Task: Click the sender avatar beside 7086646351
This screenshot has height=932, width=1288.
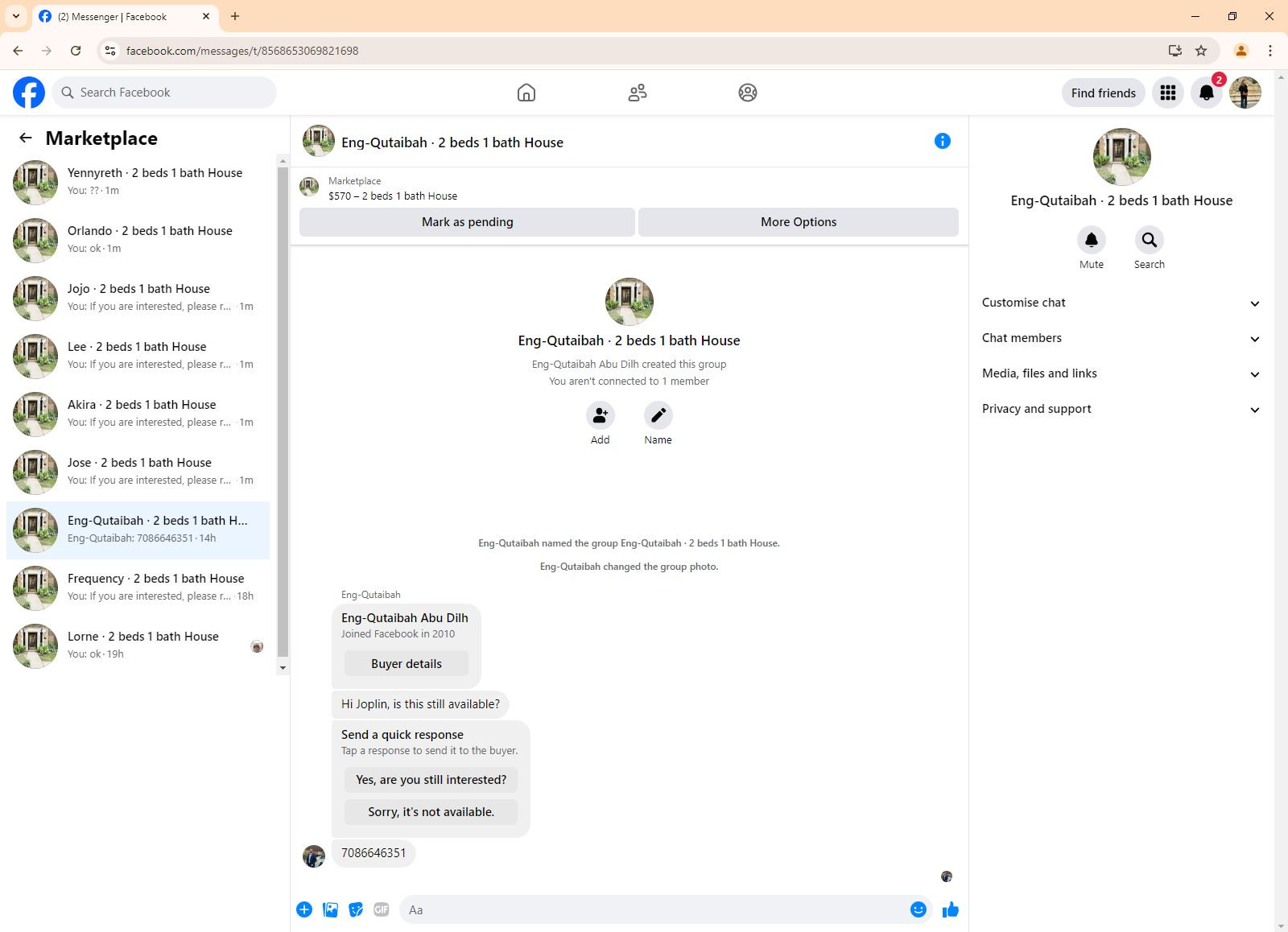Action: pyautogui.click(x=314, y=856)
